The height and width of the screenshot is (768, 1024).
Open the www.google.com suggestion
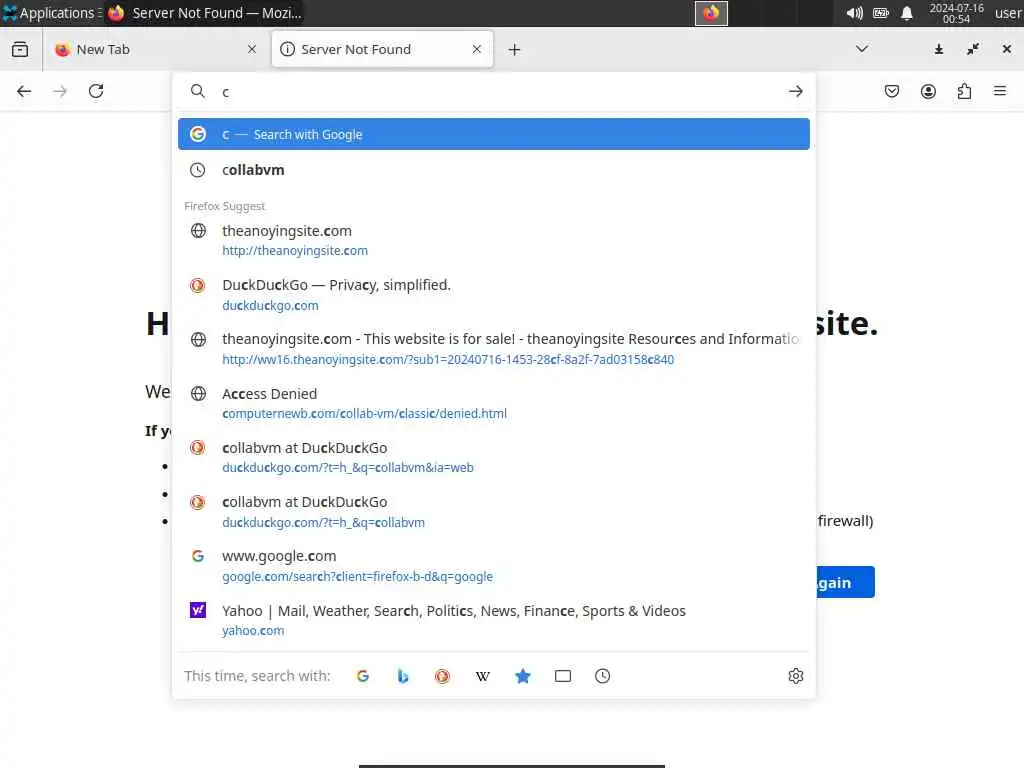494,566
